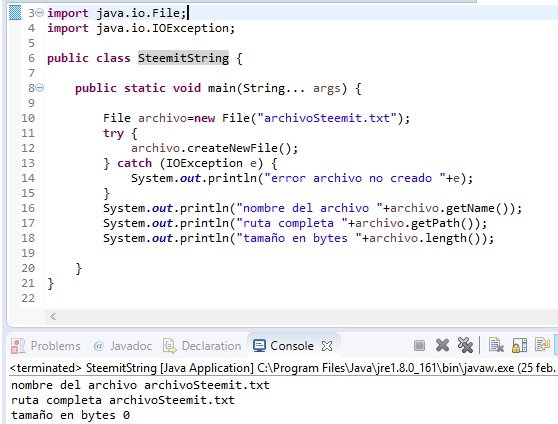Toggle Scroll Lock padlock icon in Console
This screenshot has width=558, height=424.
(519, 345)
